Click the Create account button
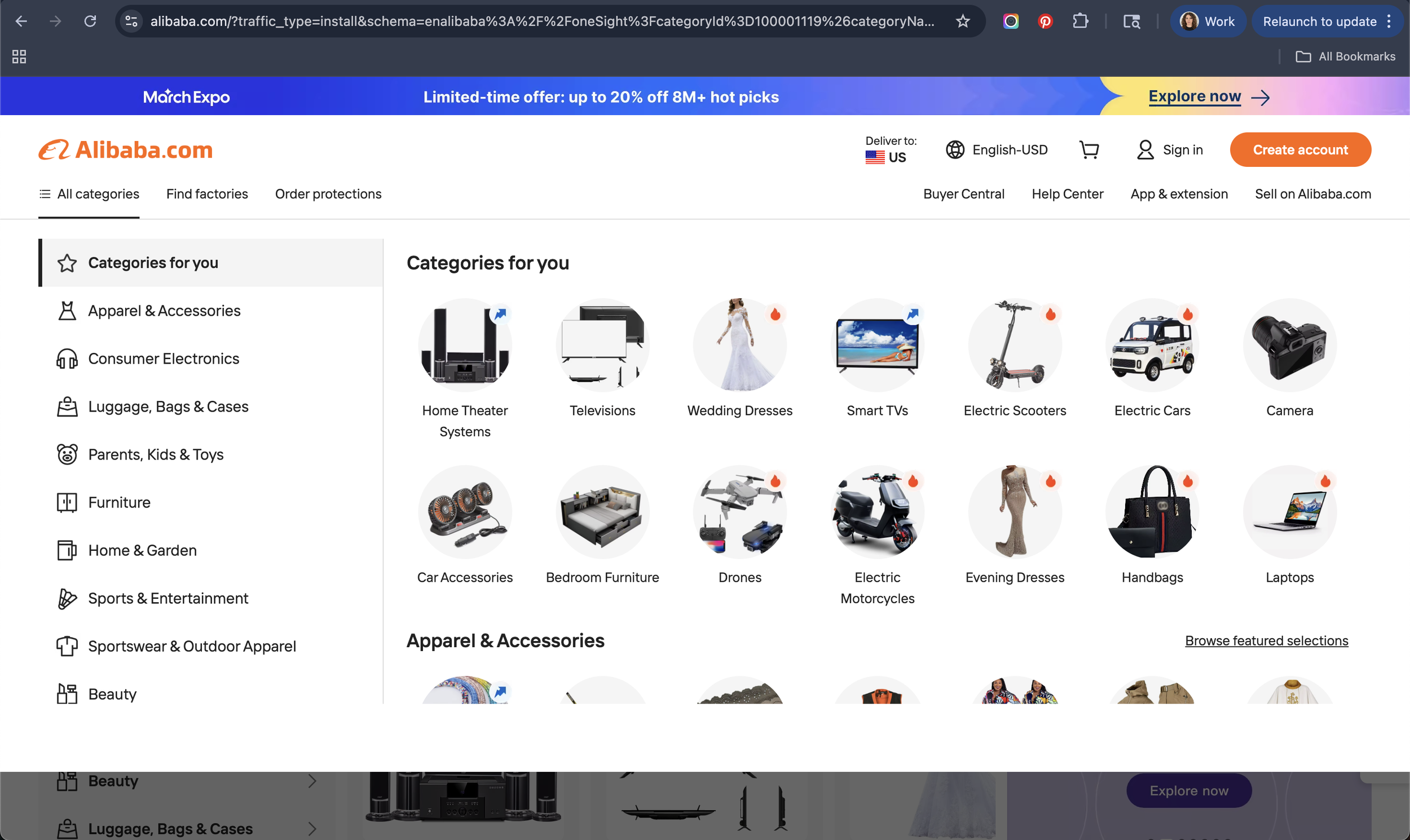The image size is (1410, 840). [1300, 149]
